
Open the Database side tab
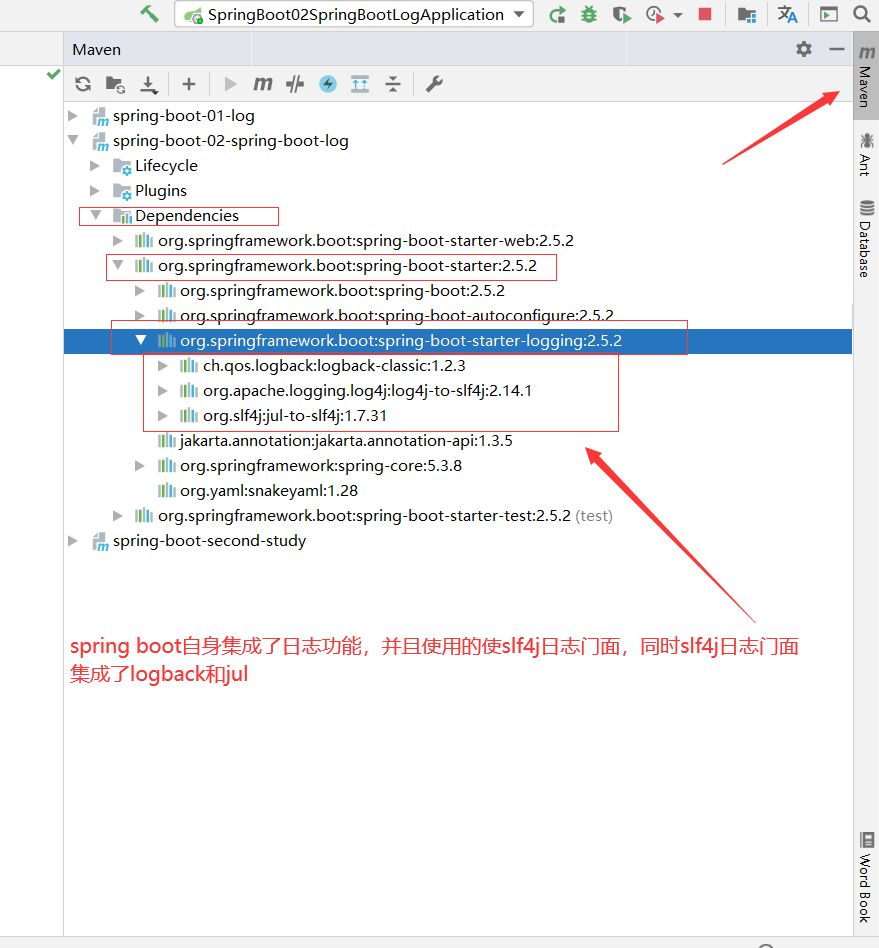(x=866, y=238)
